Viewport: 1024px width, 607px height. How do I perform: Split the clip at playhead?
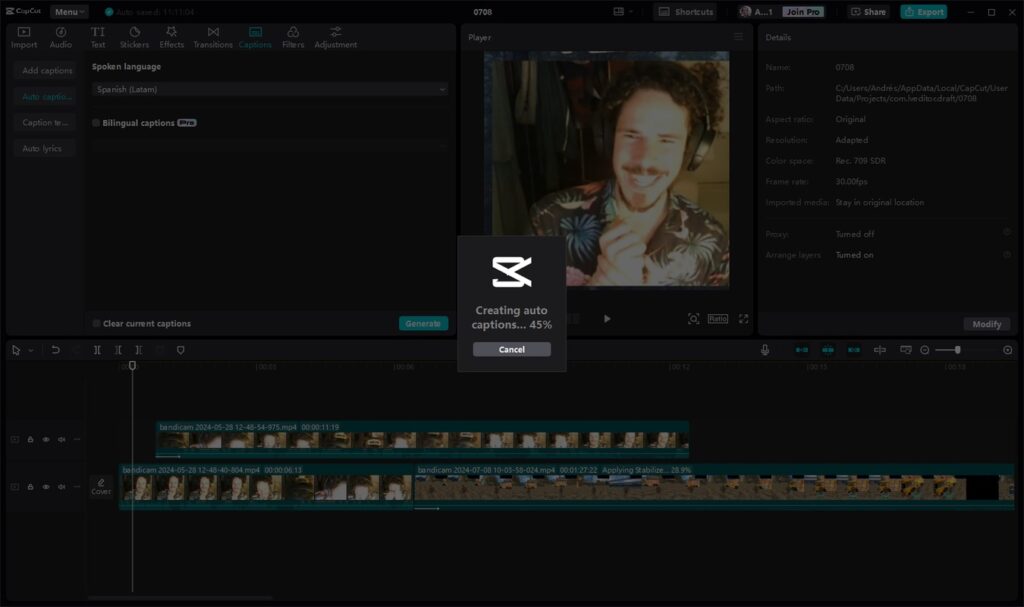click(97, 350)
